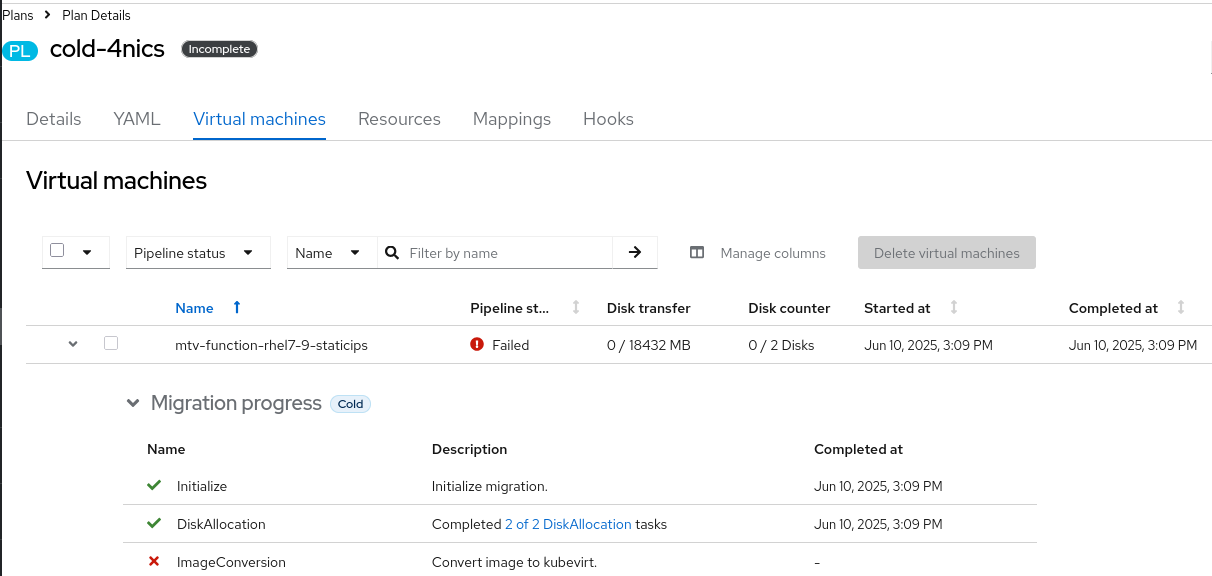The image size is (1212, 576).
Task: Click Completed at column sort icon
Action: click(1182, 308)
